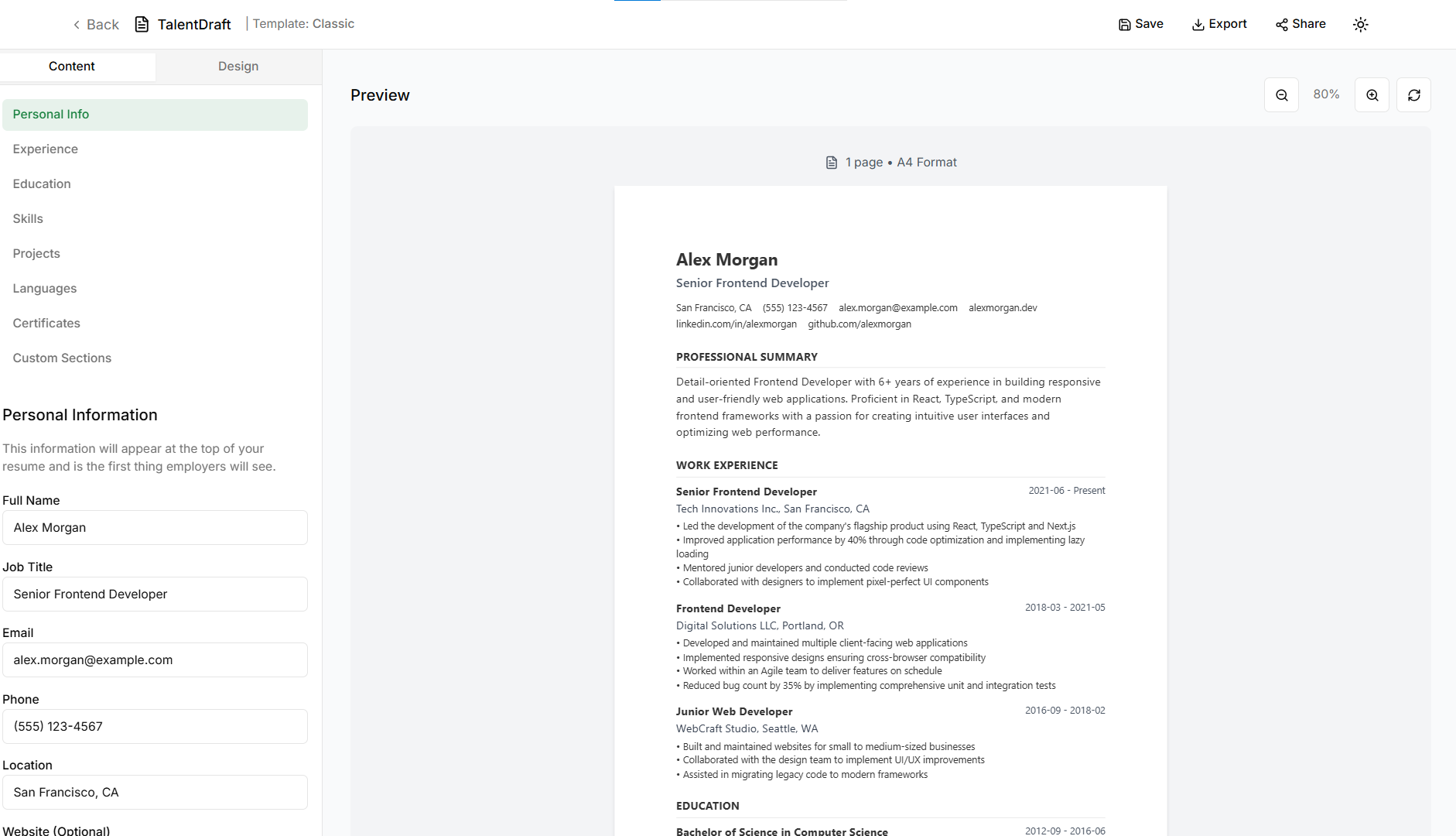The height and width of the screenshot is (836, 1456).
Task: Open the Projects section
Action: pos(36,254)
